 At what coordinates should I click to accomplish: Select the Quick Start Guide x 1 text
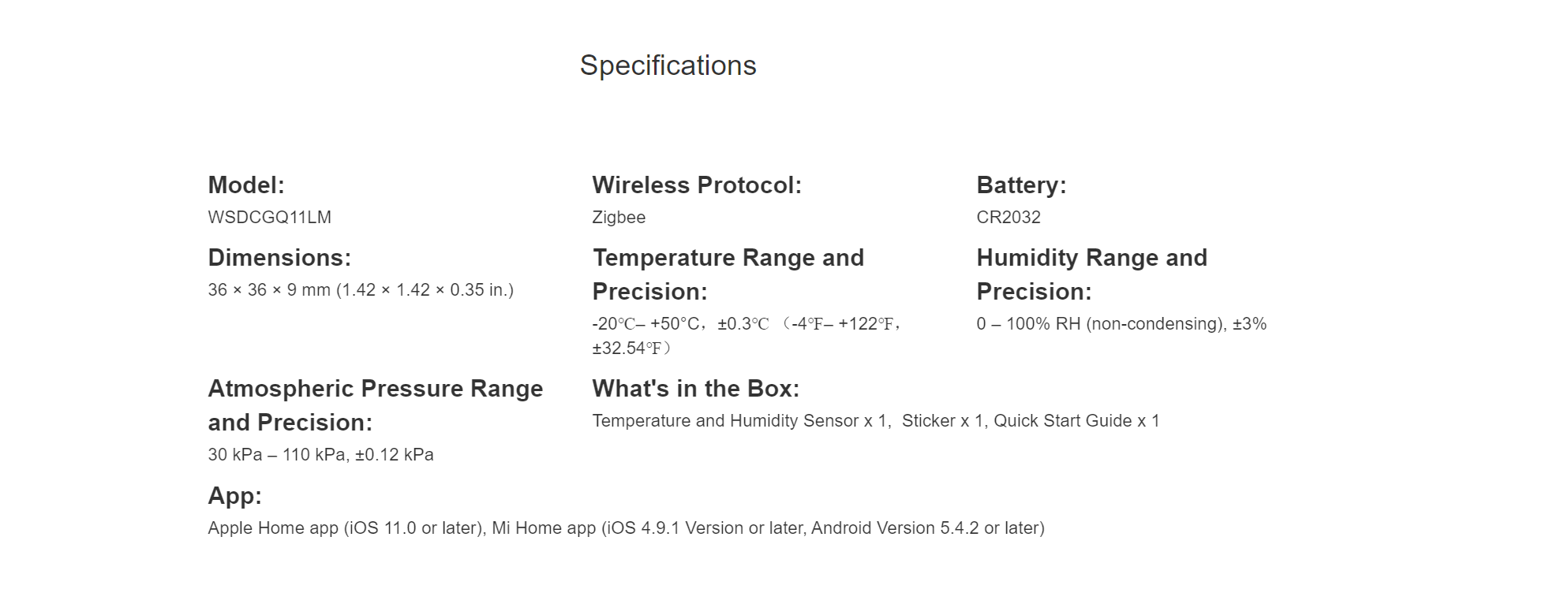pyautogui.click(x=1076, y=421)
